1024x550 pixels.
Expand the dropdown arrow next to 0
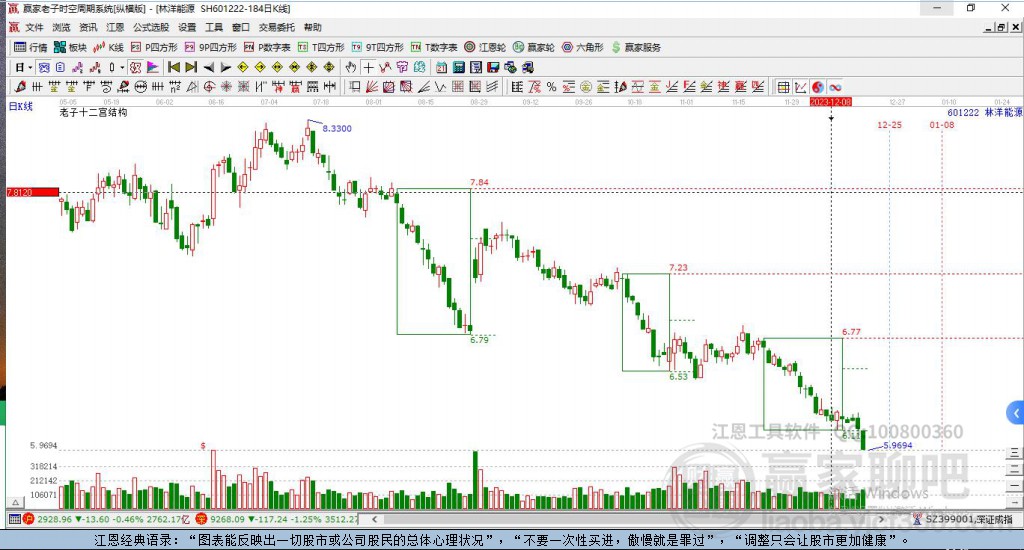click(122, 67)
